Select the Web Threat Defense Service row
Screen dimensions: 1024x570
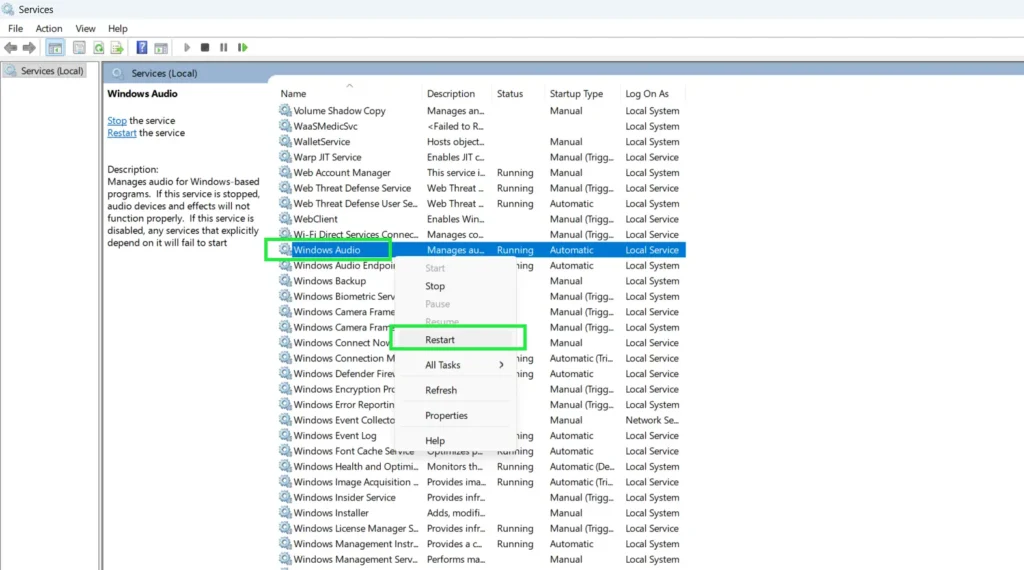click(481, 188)
